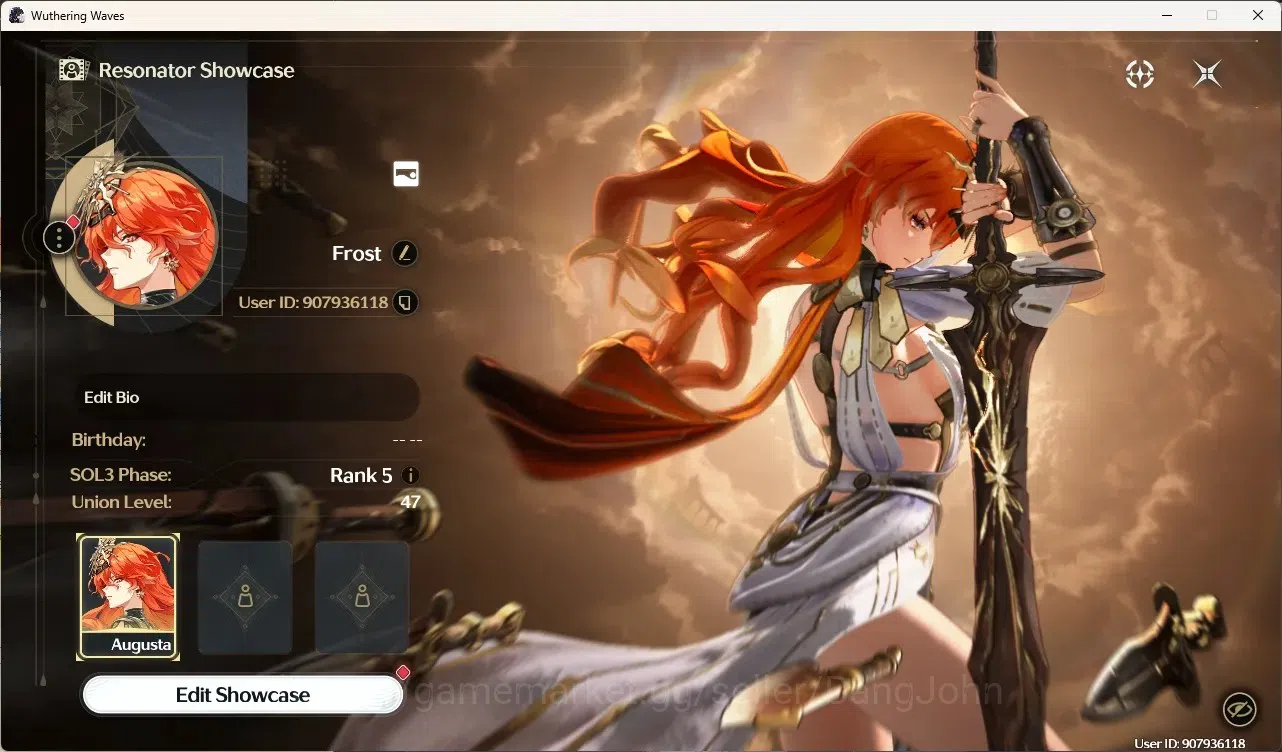Image resolution: width=1282 pixels, height=752 pixels.
Task: Close the Wuthering Waves window
Action: [x=1258, y=15]
